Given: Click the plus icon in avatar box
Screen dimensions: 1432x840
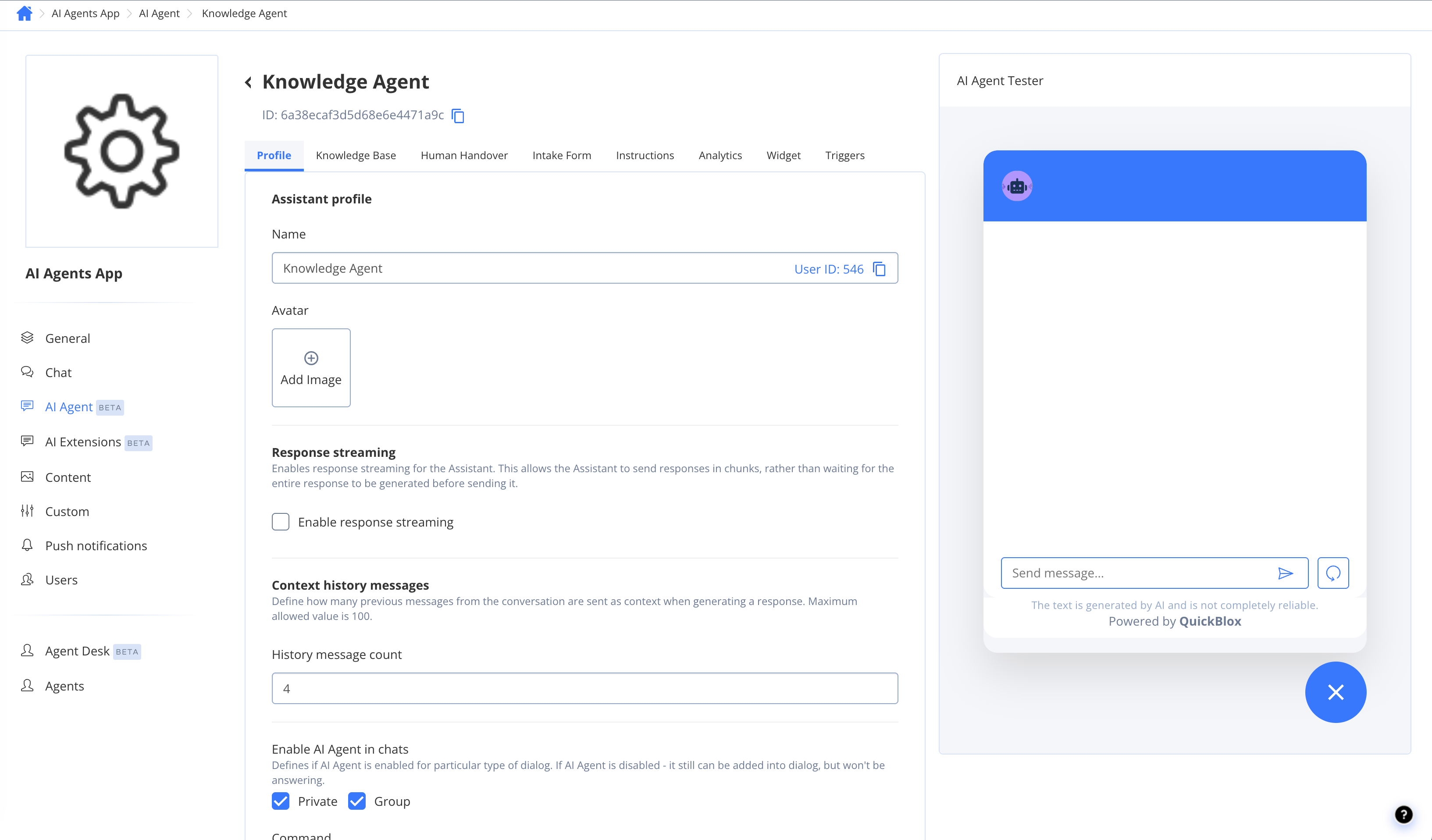Looking at the screenshot, I should pyautogui.click(x=311, y=358).
